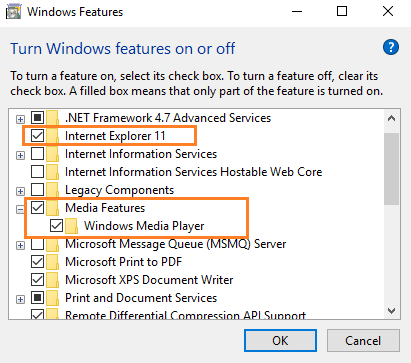Image resolution: width=411 pixels, height=363 pixels.
Task: Select the Microsoft XPS Document Writer label
Action: (149, 280)
